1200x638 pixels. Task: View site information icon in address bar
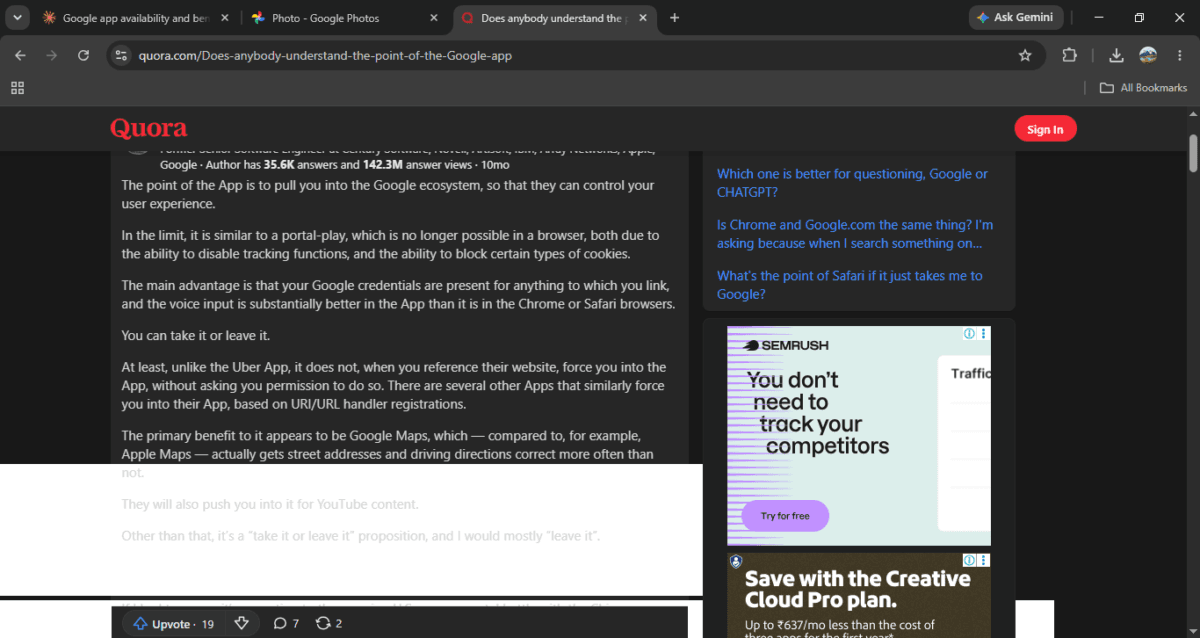pos(121,56)
